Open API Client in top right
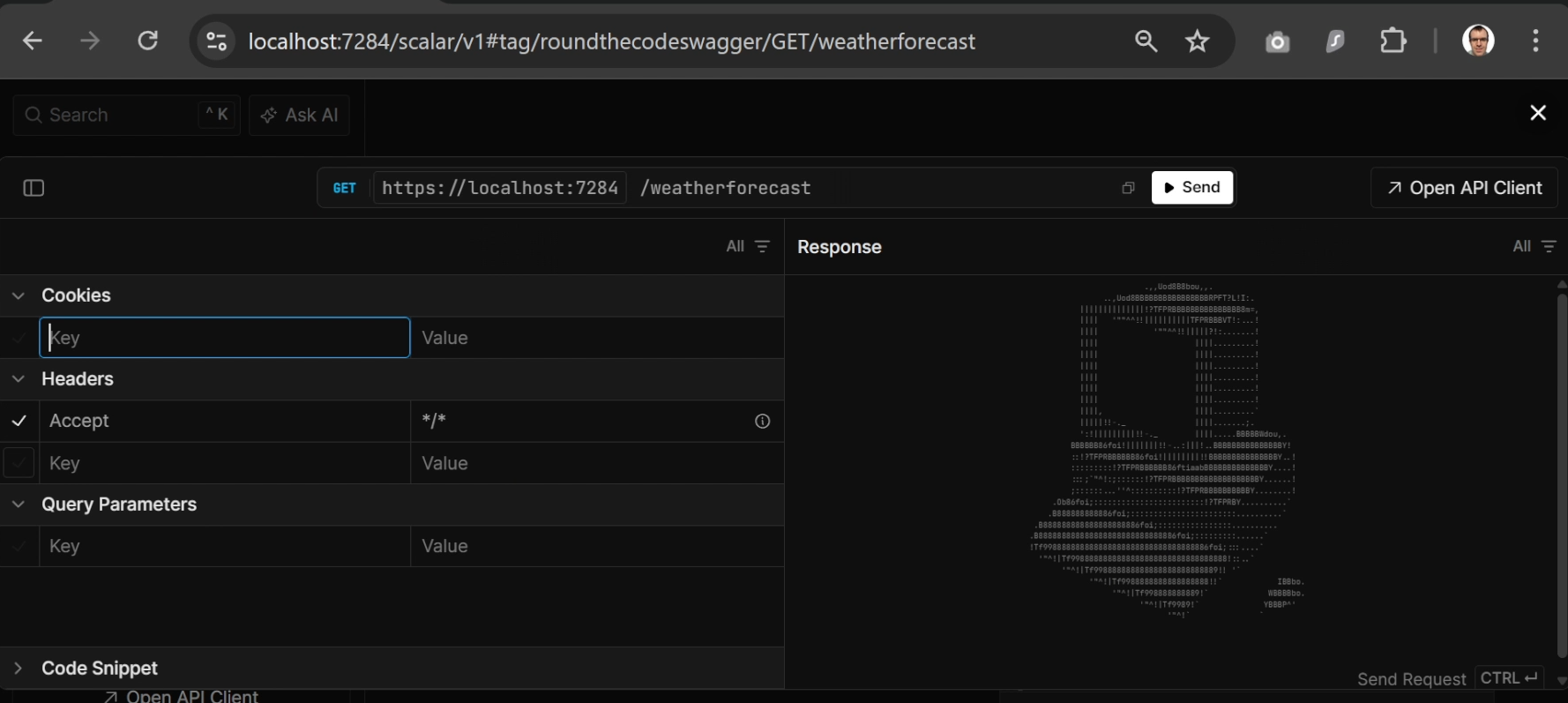Viewport: 1568px width, 703px height. 1464,188
